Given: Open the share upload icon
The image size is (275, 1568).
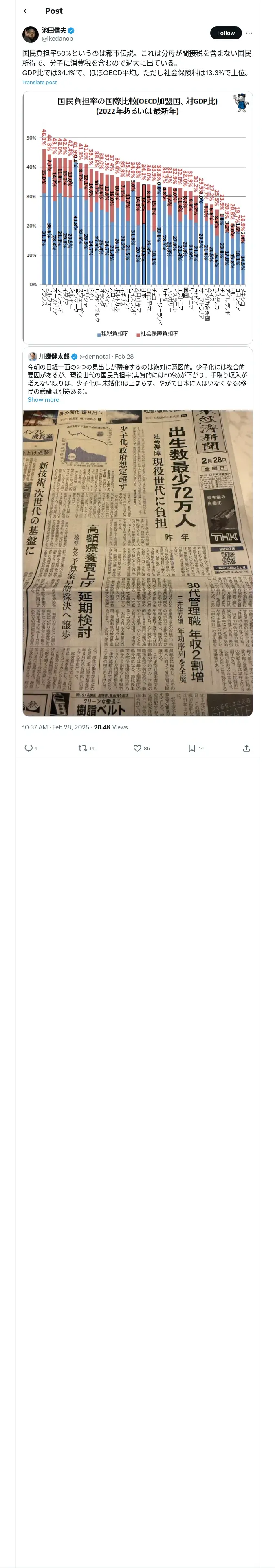Looking at the screenshot, I should click(246, 748).
